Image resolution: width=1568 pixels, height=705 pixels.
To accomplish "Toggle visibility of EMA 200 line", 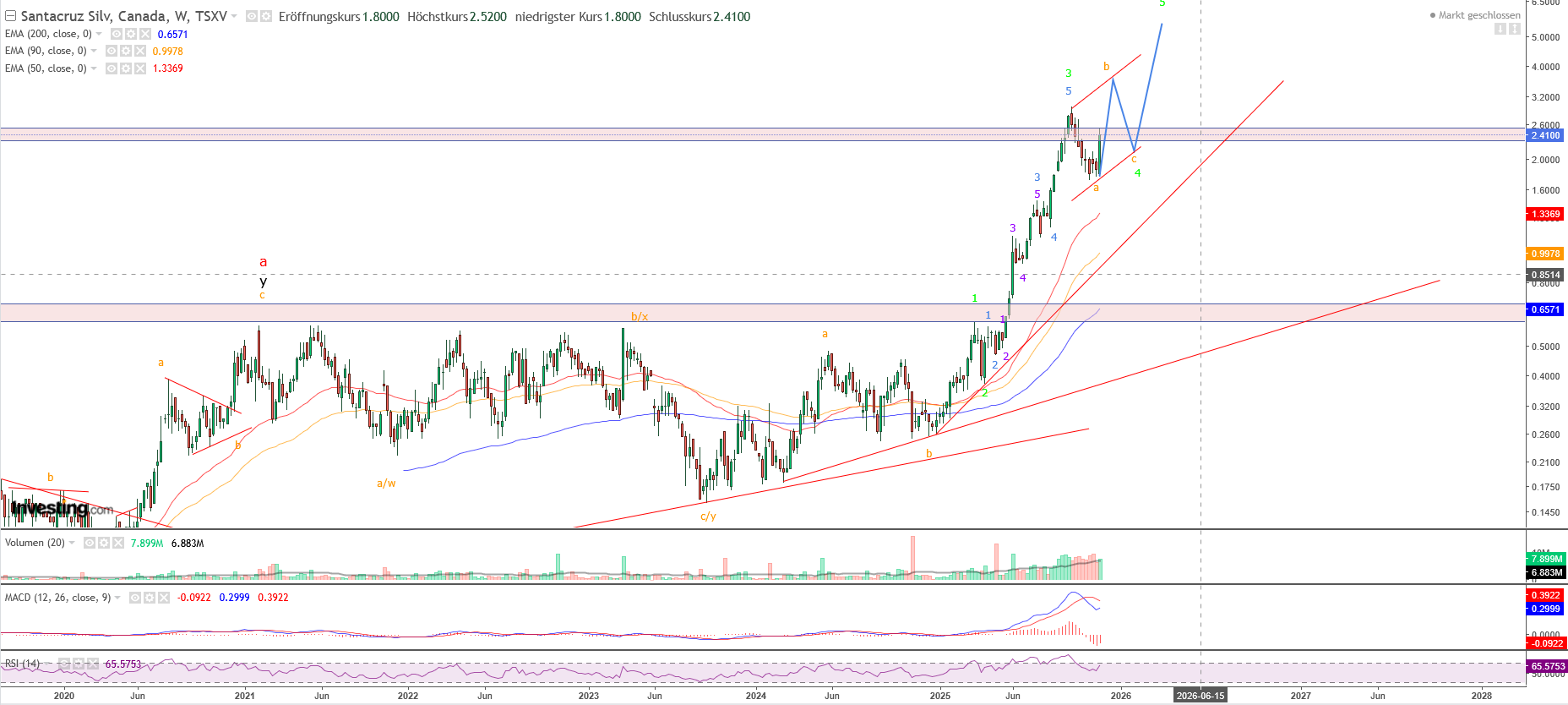I will 117,34.
